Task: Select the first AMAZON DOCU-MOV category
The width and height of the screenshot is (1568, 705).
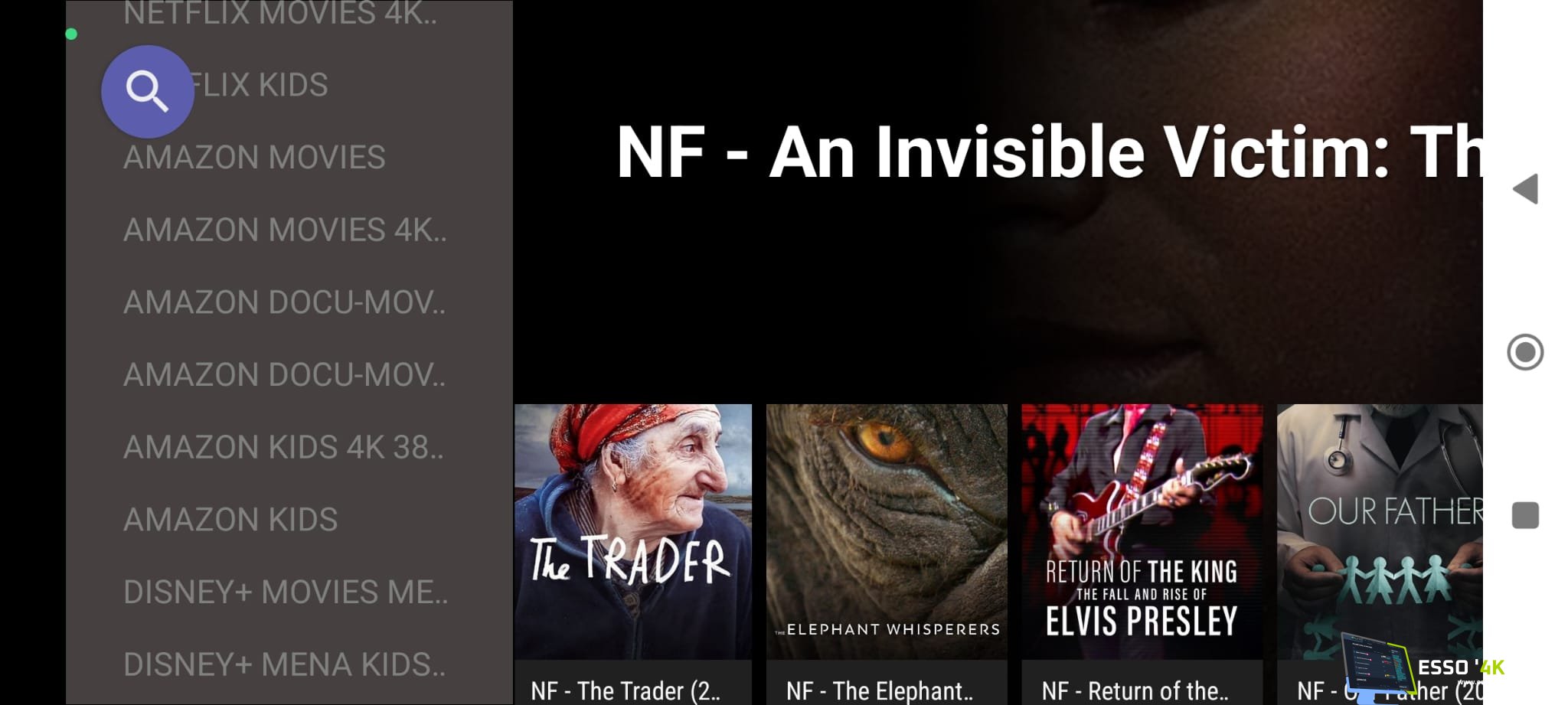Action: 284,302
